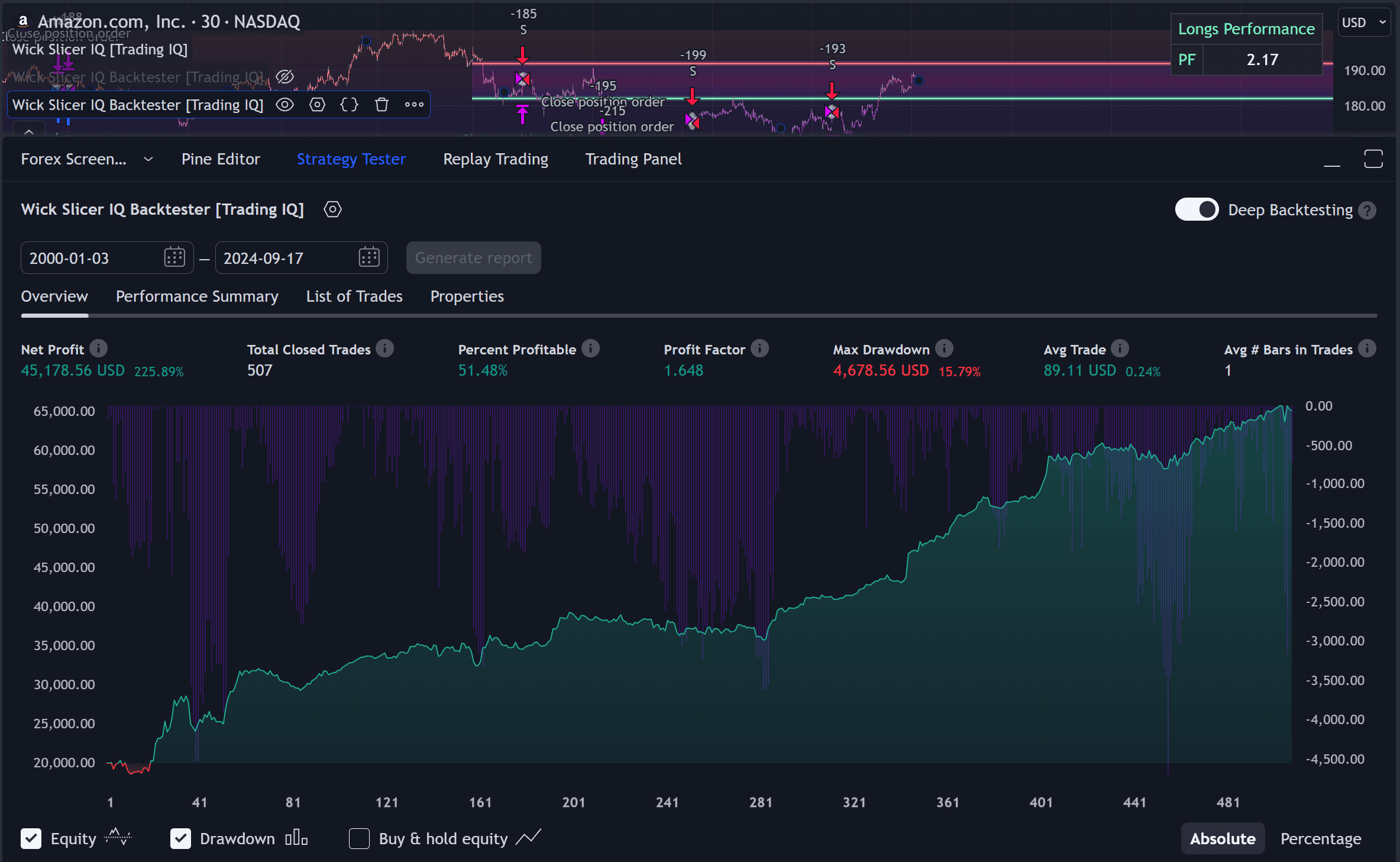Open more options ellipsis for Backtester indicator

click(414, 105)
